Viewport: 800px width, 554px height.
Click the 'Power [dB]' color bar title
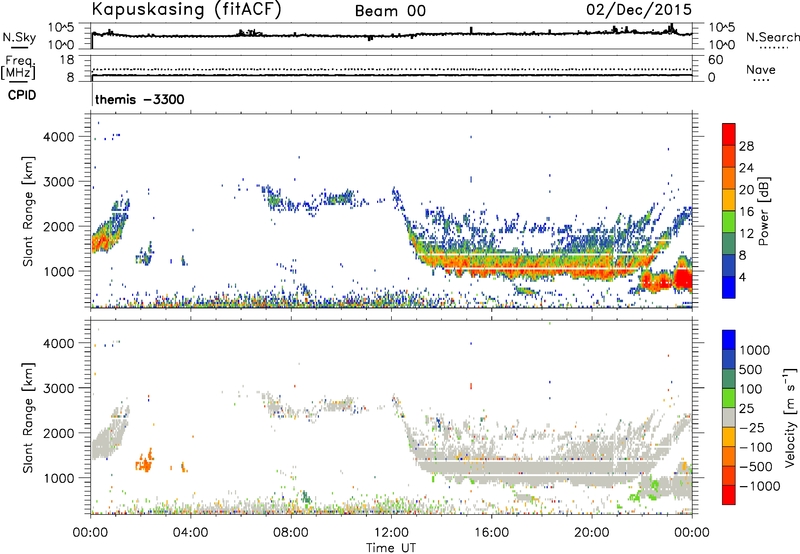click(x=764, y=211)
